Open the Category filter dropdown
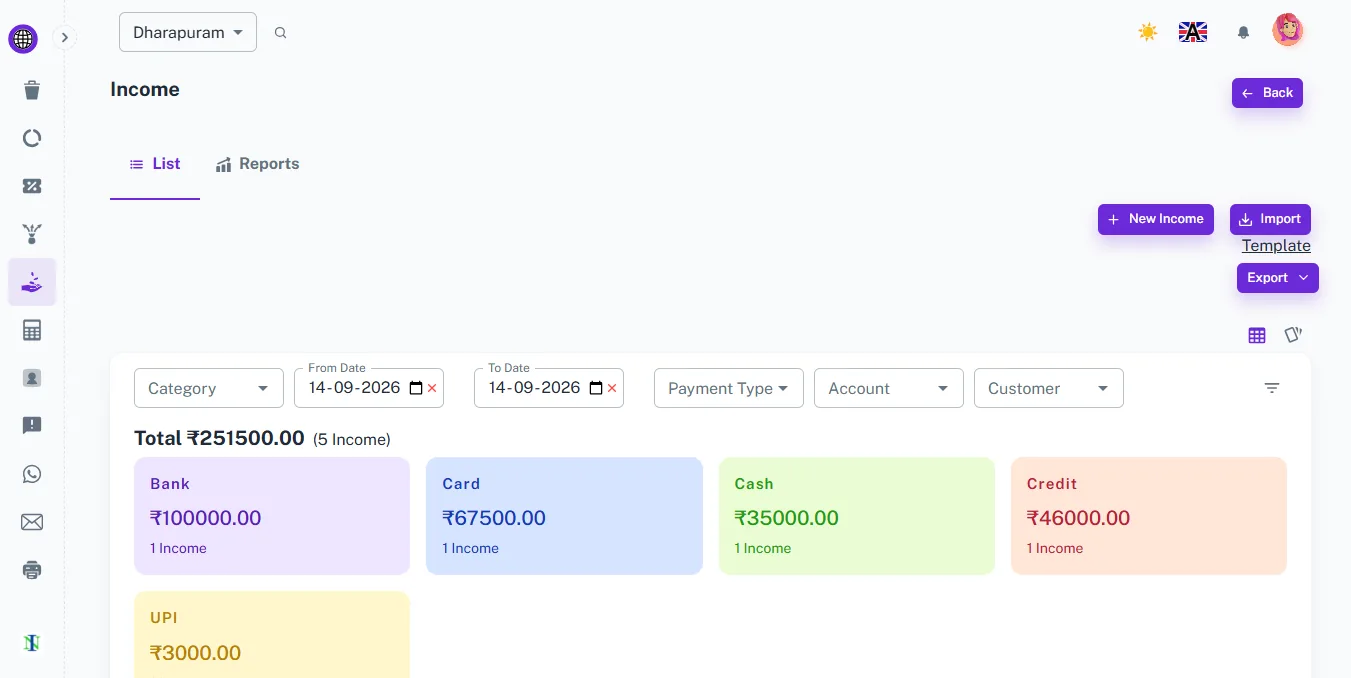Image resolution: width=1351 pixels, height=678 pixels. click(x=209, y=388)
